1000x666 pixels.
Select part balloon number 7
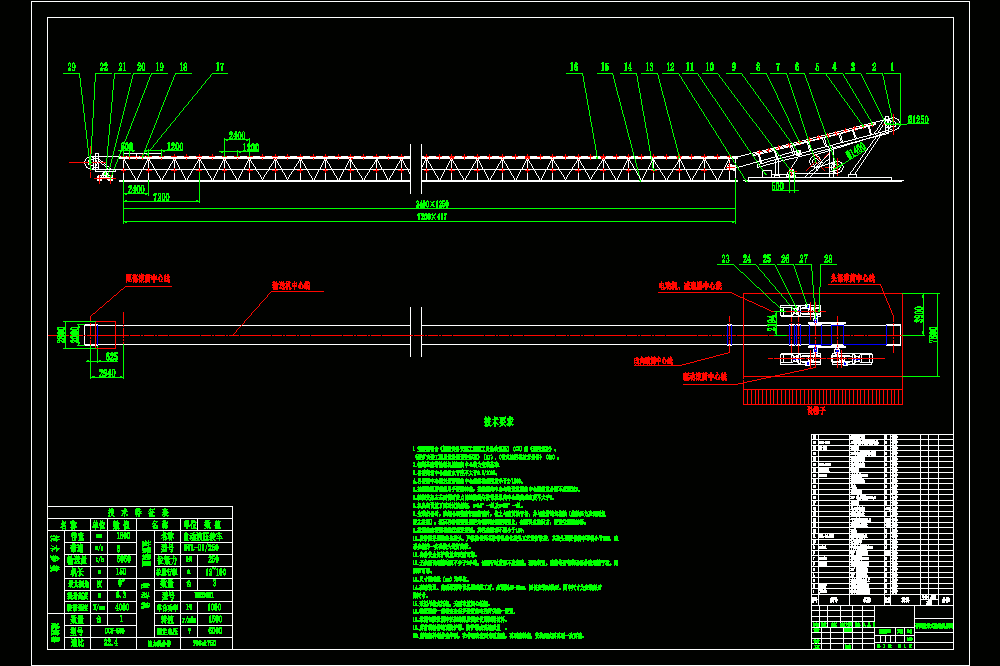[x=777, y=67]
